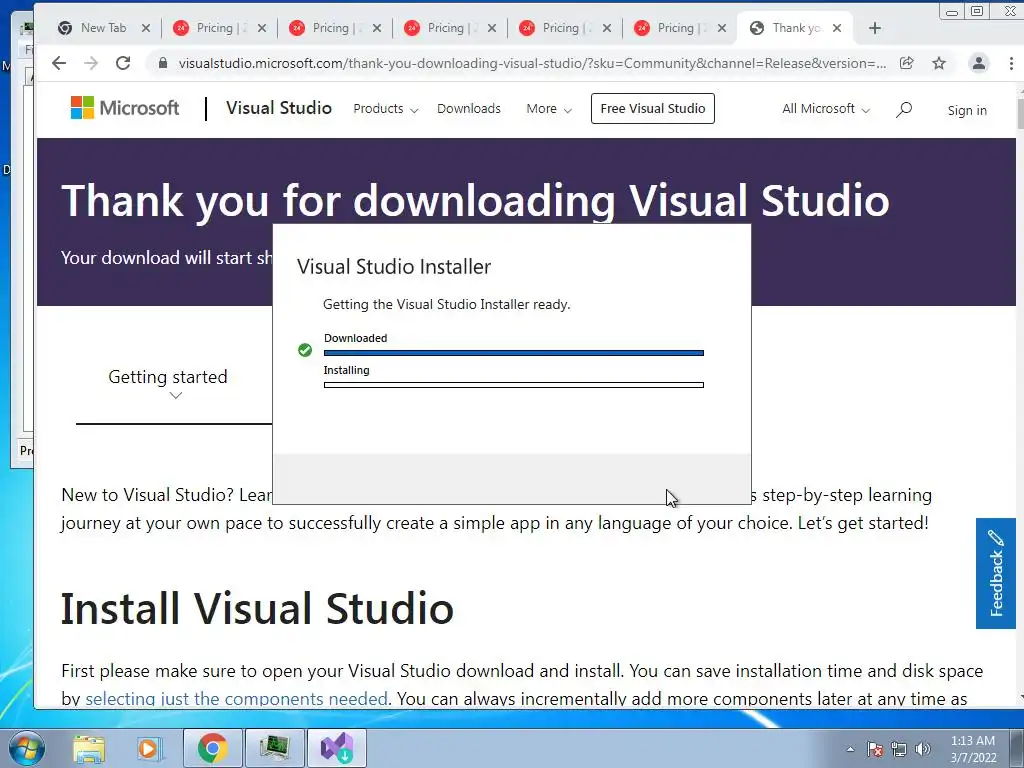Click the Action Center flag tray icon
Screen dimensions: 1024x768
click(875, 749)
